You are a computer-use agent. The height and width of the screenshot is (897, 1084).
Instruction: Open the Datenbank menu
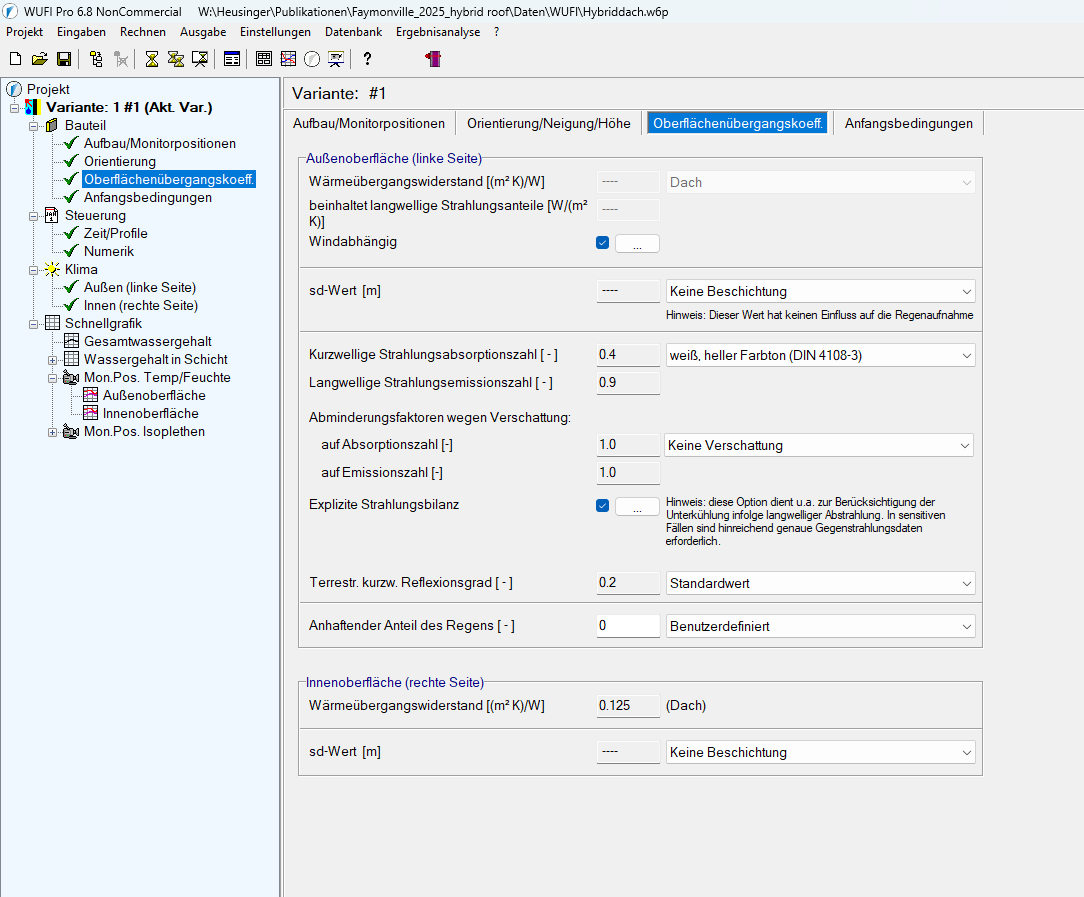point(354,32)
